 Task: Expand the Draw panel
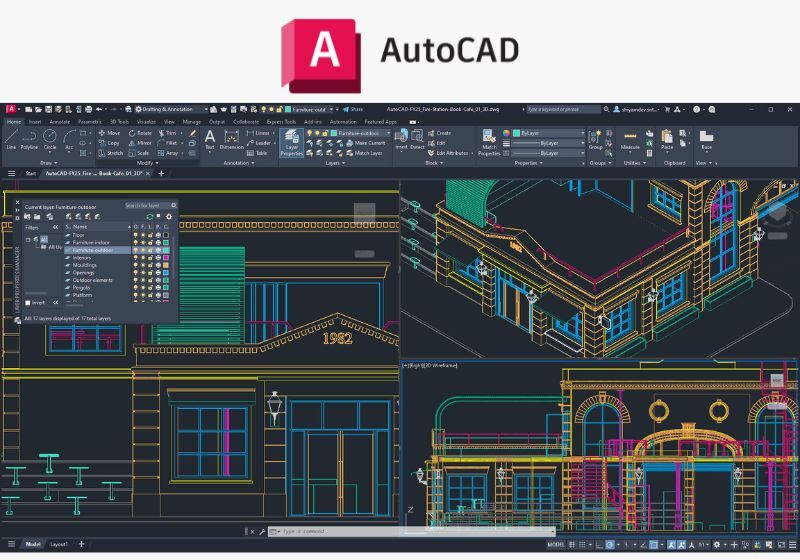(48, 163)
